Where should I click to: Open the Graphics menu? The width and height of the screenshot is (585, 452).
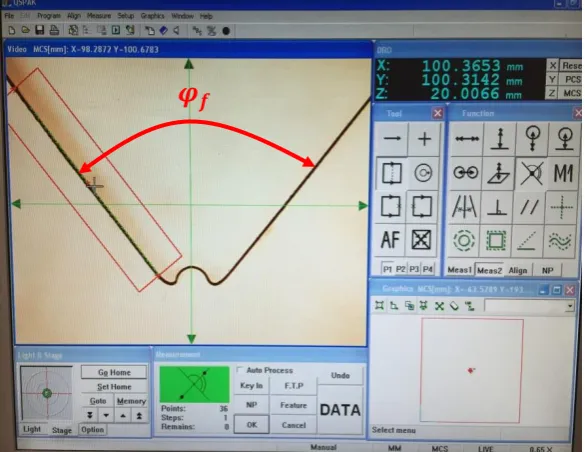[x=153, y=16]
